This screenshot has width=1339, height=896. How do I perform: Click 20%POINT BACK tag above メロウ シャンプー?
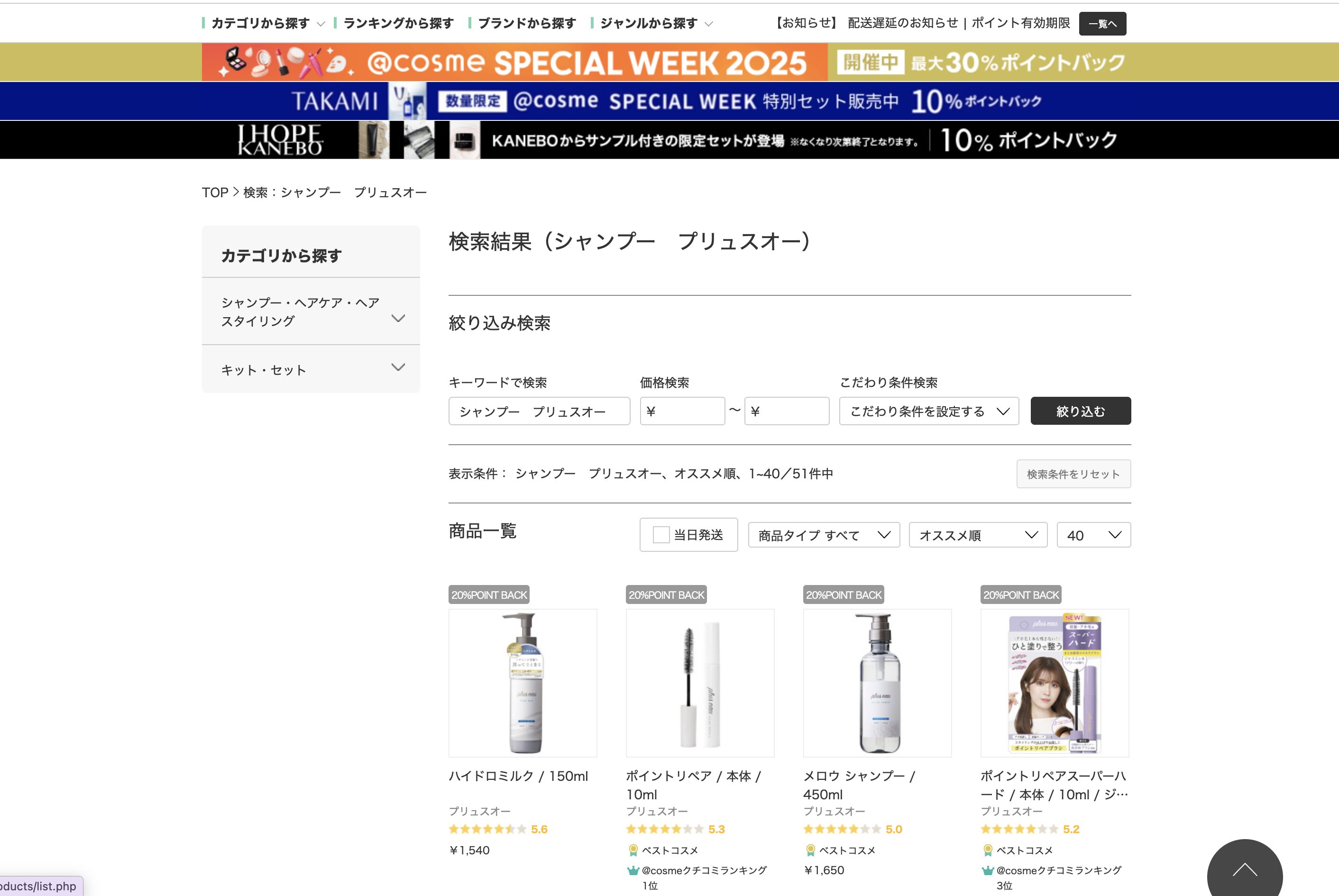844,595
